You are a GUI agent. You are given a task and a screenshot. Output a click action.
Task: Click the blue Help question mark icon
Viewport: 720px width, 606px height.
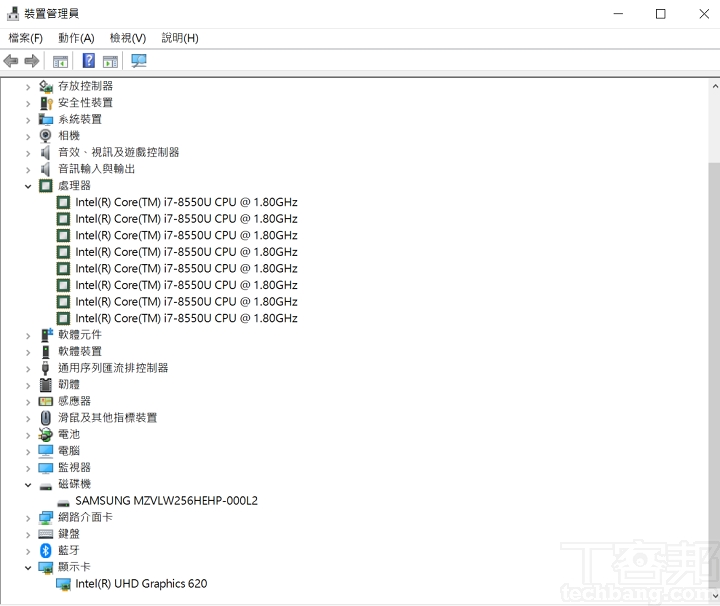tap(89, 61)
